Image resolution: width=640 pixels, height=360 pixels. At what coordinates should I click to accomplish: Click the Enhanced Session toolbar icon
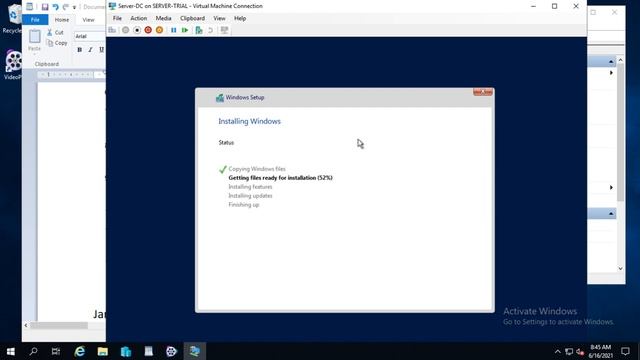[x=224, y=30]
